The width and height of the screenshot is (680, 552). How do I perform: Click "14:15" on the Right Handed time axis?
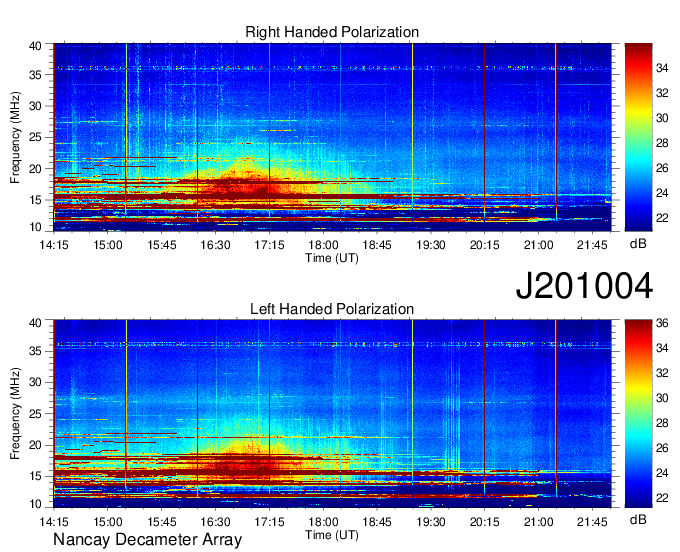(54, 245)
